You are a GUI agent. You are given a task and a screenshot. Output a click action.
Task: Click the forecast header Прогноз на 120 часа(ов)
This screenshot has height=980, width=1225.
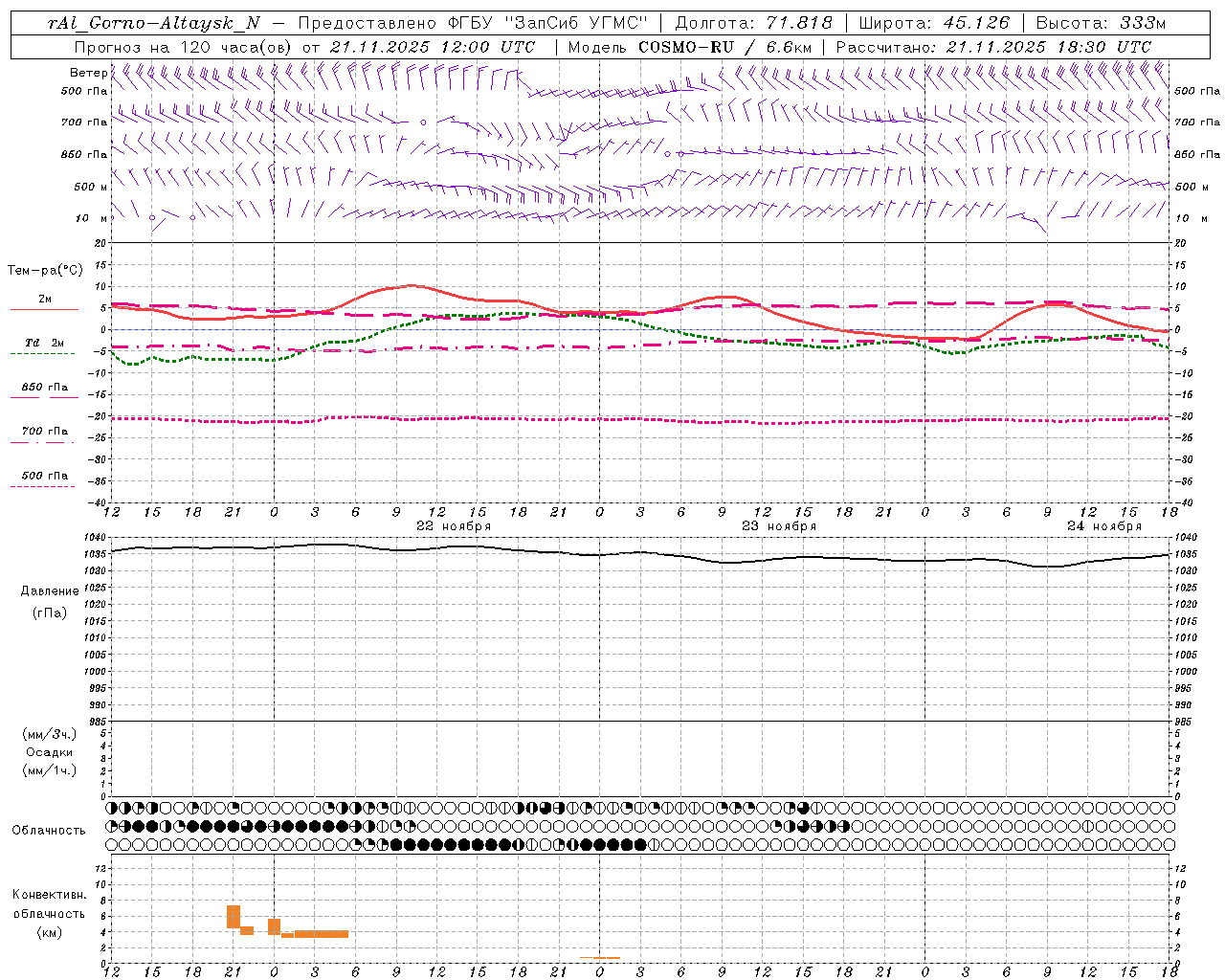click(x=184, y=47)
